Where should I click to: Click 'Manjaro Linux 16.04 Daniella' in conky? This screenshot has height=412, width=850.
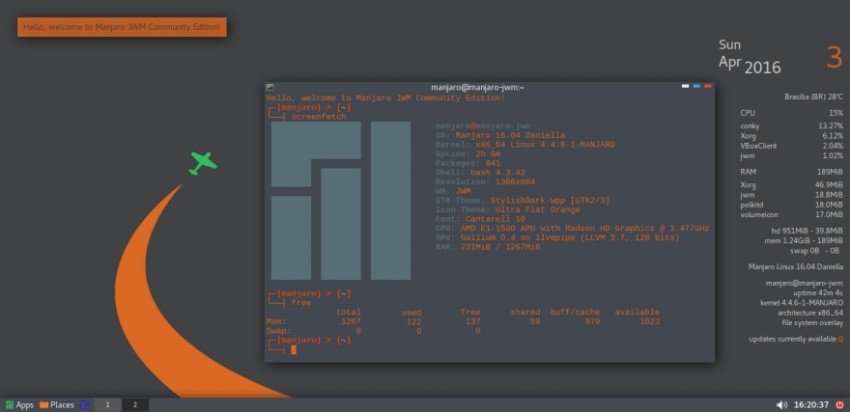[795, 267]
